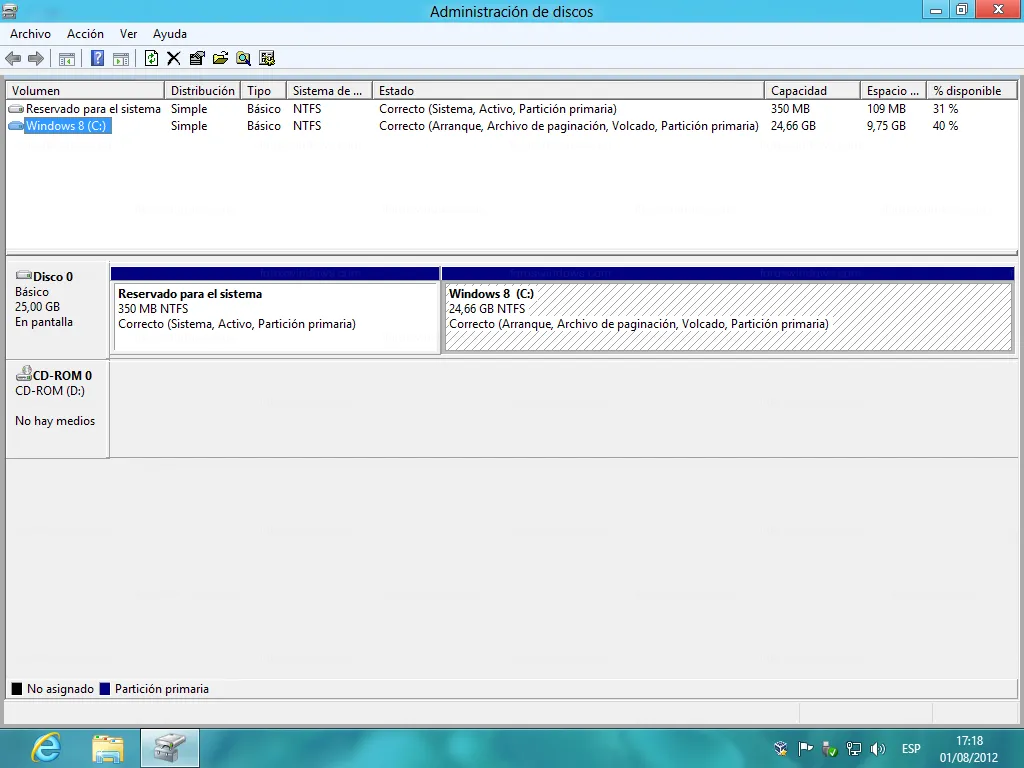Viewport: 1024px width, 768px height.
Task: Open Internet Explorer from the taskbar
Action: point(46,748)
